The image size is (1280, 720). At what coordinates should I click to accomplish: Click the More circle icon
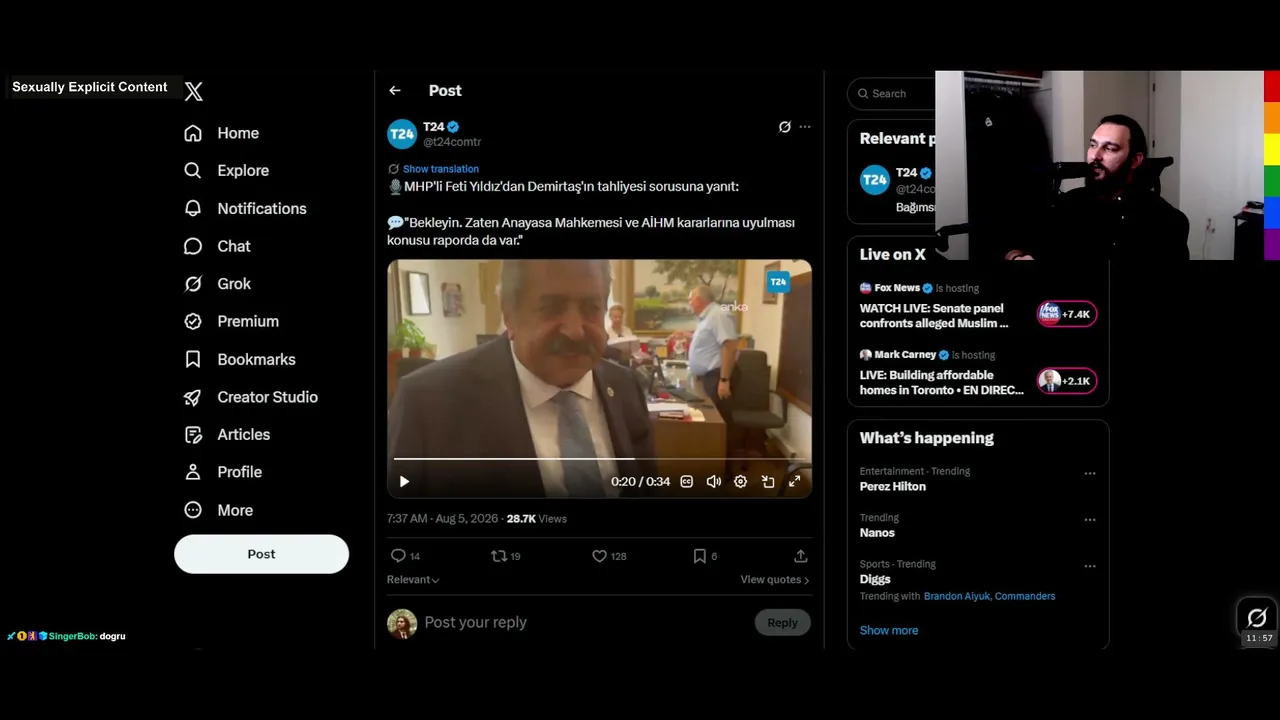(193, 510)
